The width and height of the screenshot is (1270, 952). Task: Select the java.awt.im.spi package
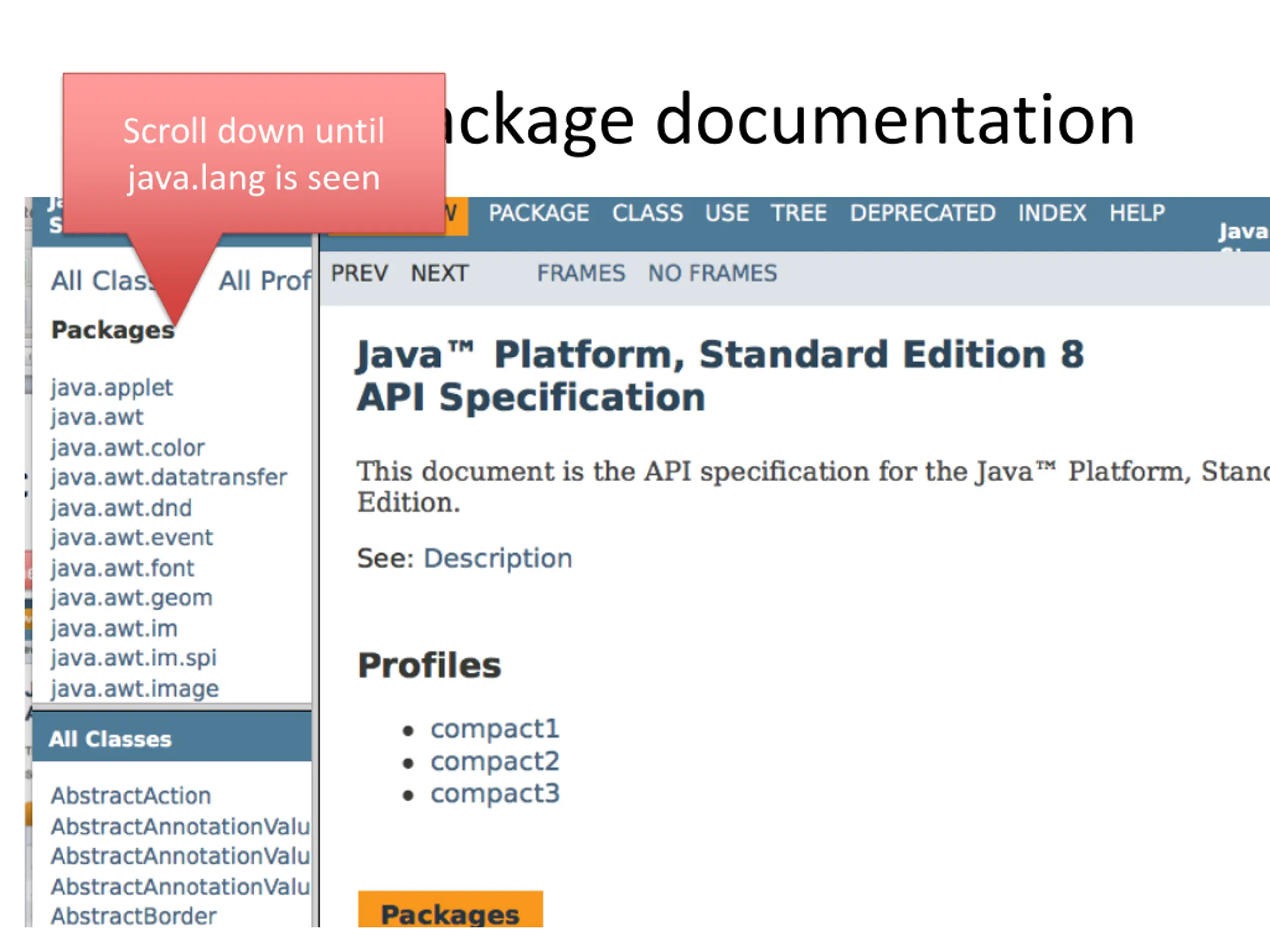coord(133,659)
